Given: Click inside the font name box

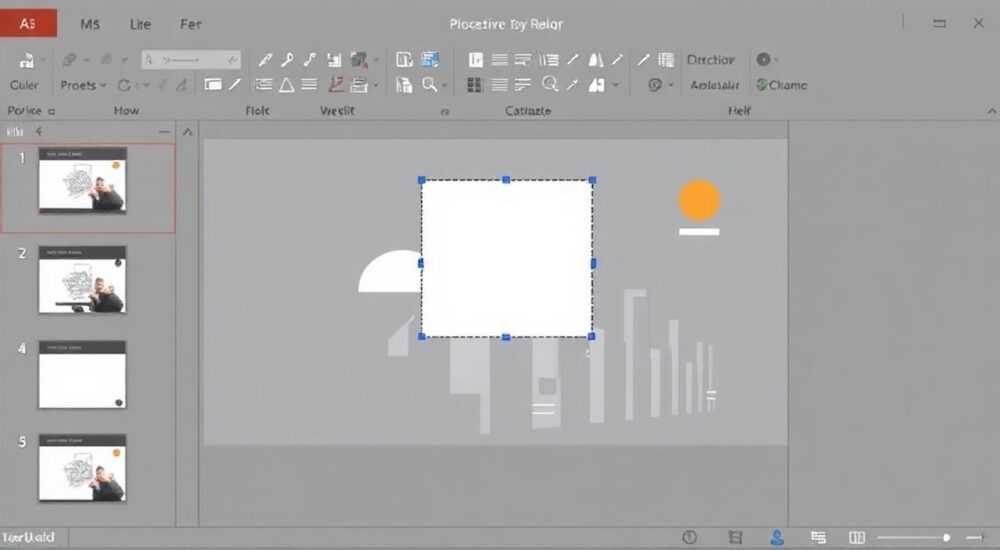Looking at the screenshot, I should pos(191,59).
